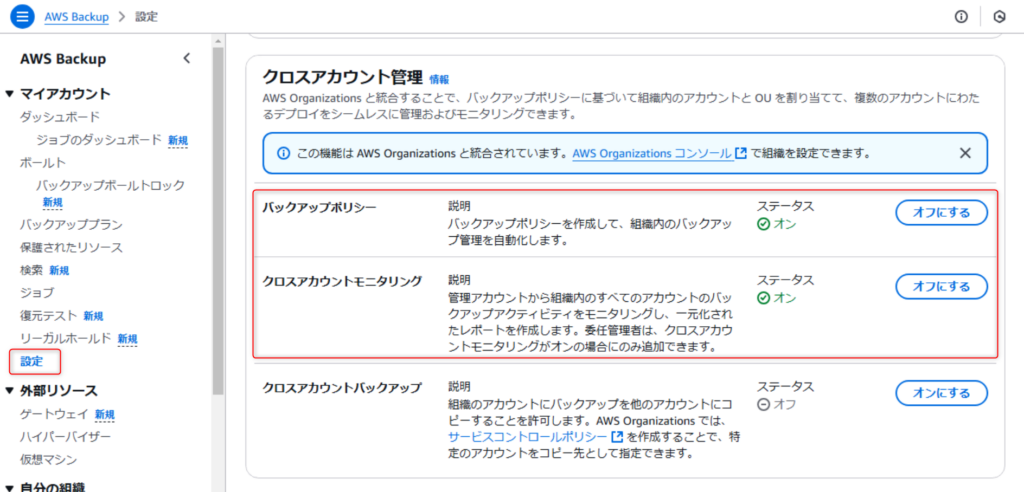Click the クロスアカウントモニタリング row title

pyautogui.click(x=342, y=281)
